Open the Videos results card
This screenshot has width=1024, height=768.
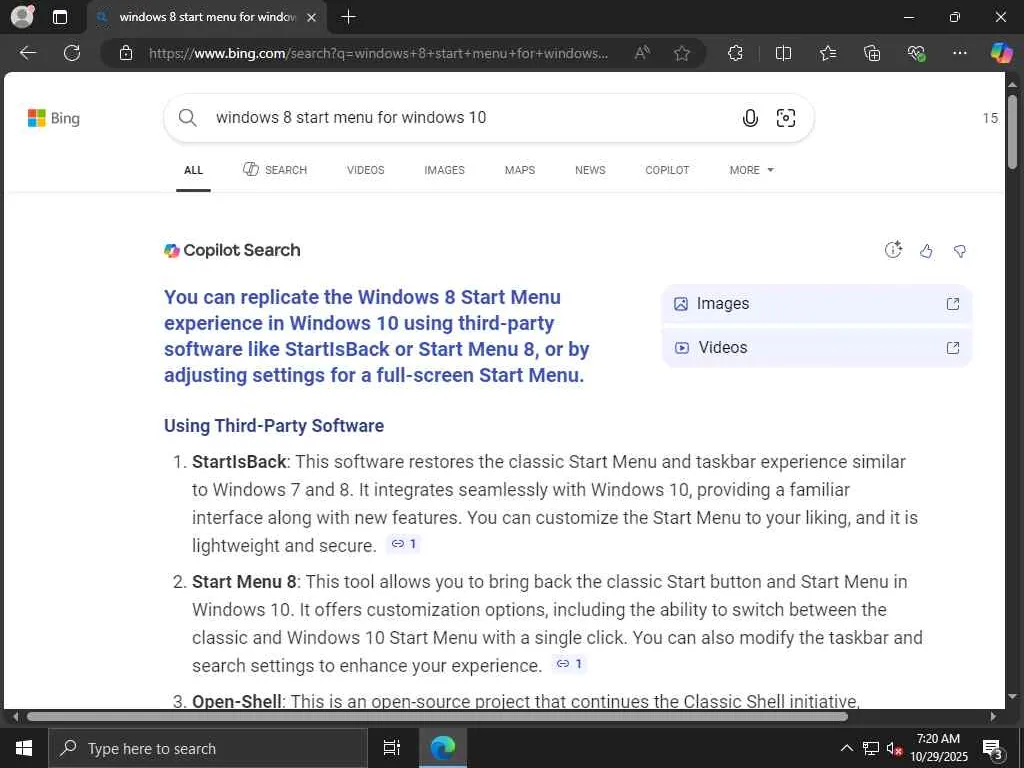coord(817,347)
